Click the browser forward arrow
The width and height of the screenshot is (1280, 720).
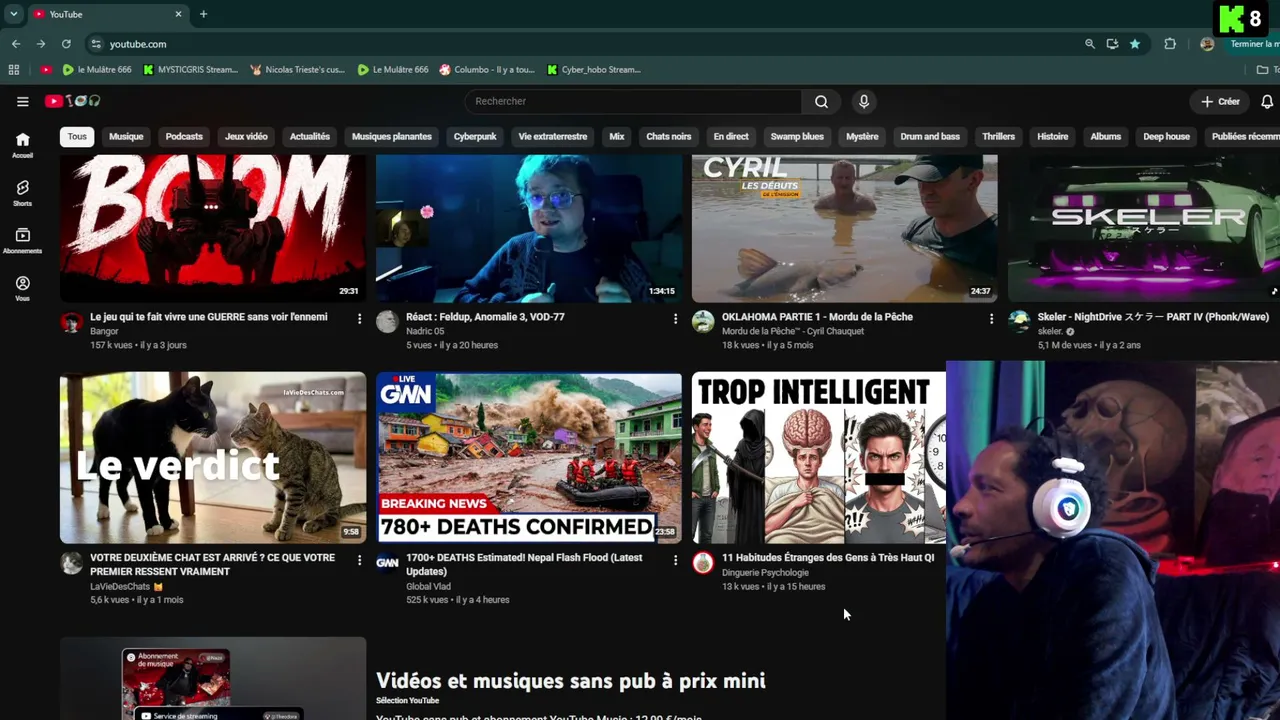(41, 44)
